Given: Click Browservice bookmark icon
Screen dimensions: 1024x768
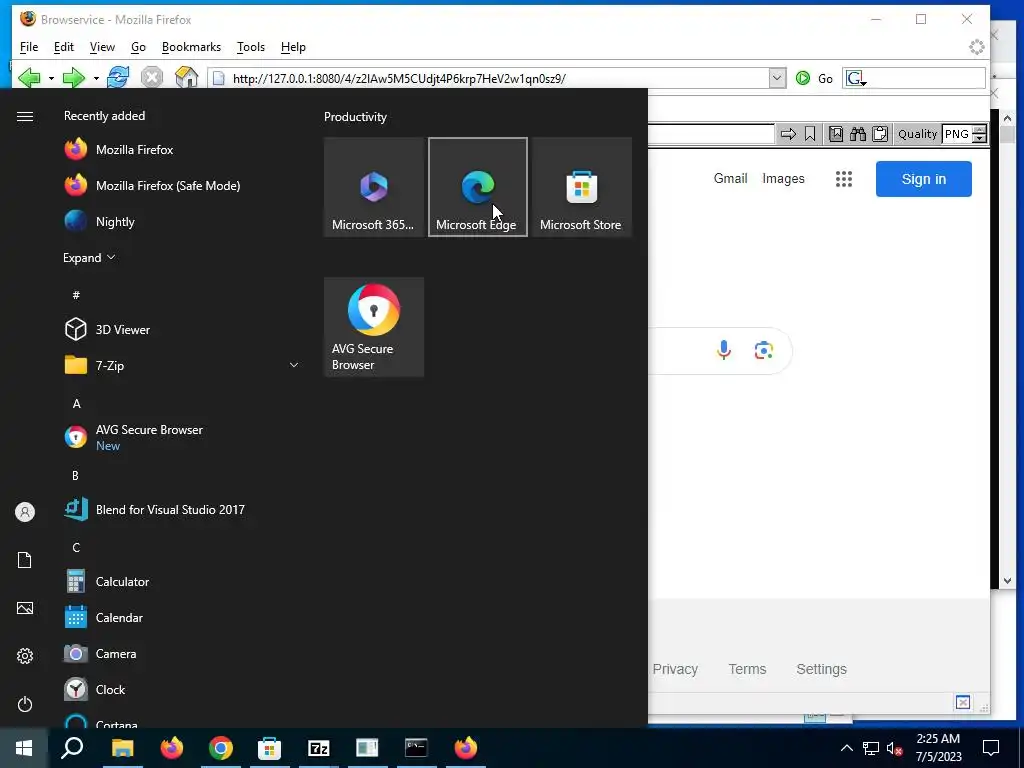Looking at the screenshot, I should (810, 134).
